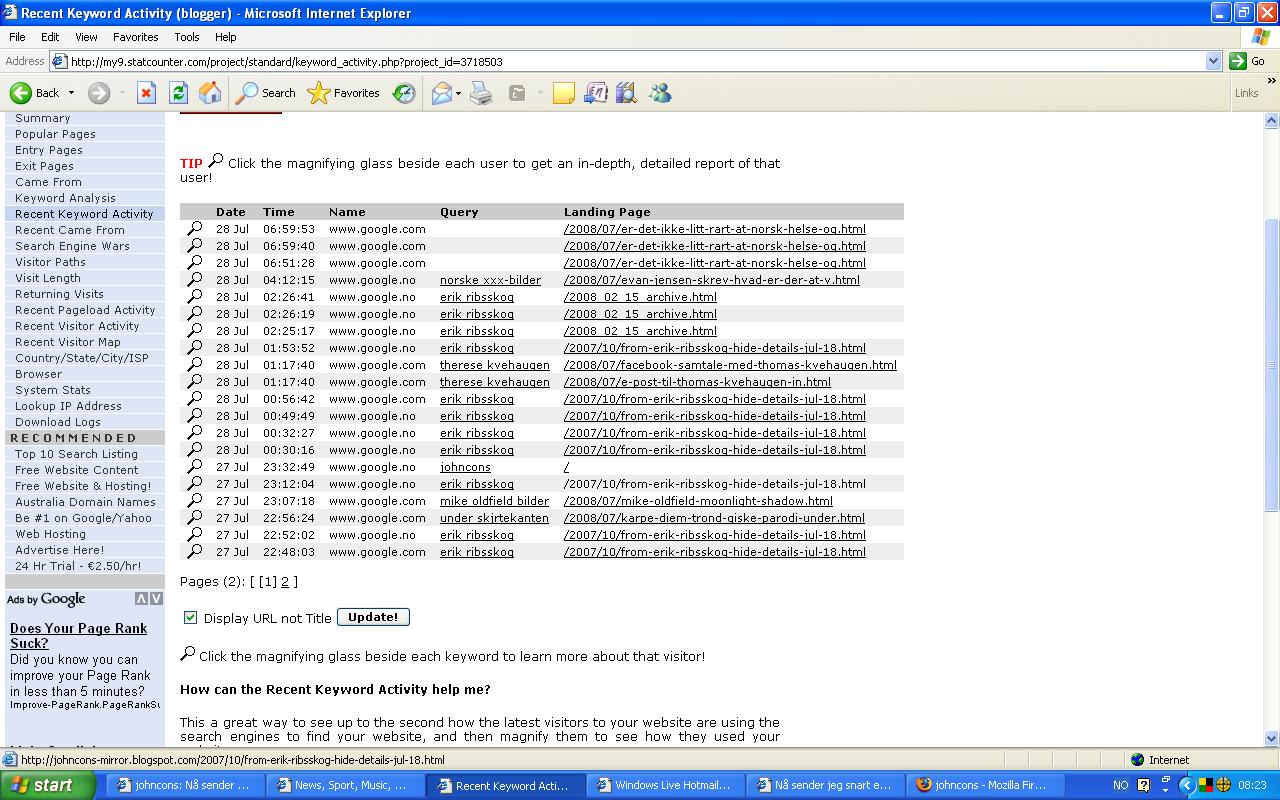Launch the Messenger people toolbar icon

pyautogui.click(x=660, y=93)
